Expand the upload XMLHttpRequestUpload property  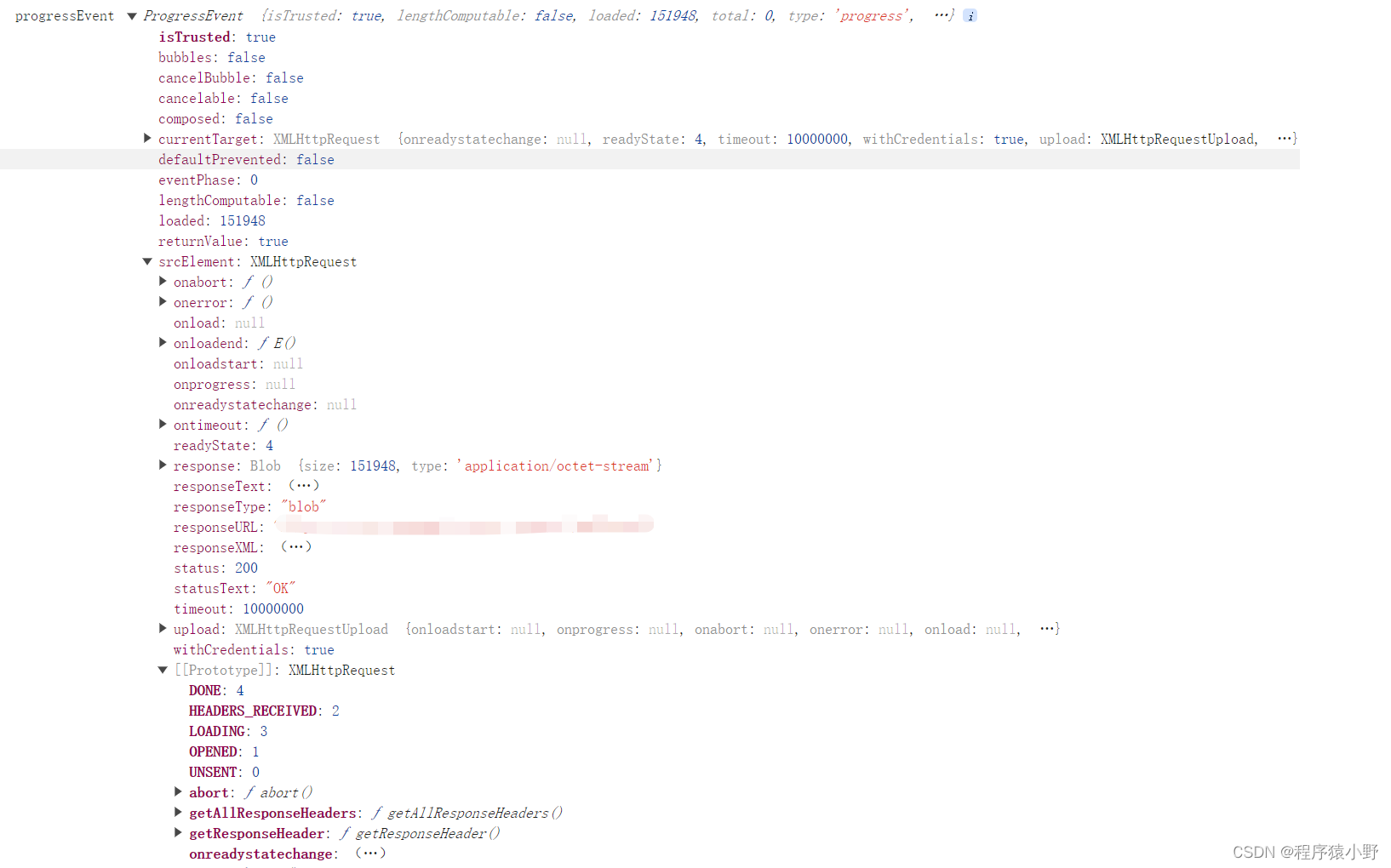click(163, 628)
